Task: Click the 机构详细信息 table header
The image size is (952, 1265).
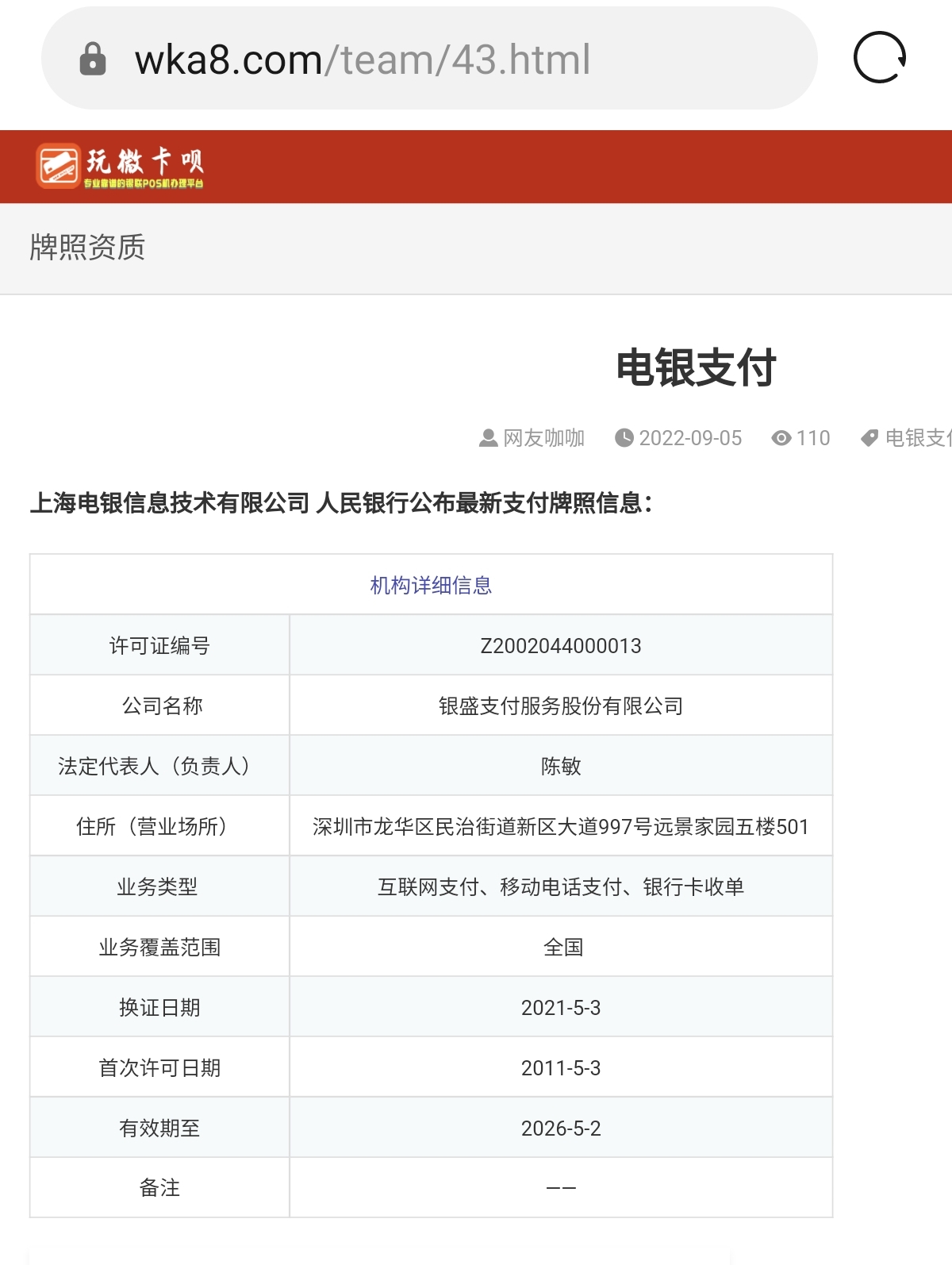Action: pyautogui.click(x=431, y=586)
